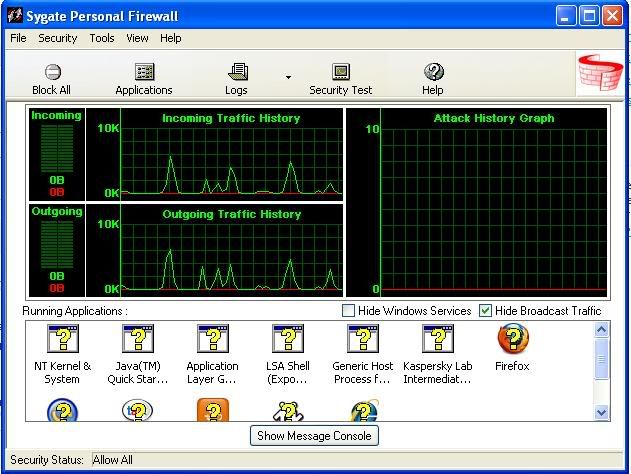Select the Generic Host Process application icon
Viewport: 631px width, 474px height.
tap(363, 339)
